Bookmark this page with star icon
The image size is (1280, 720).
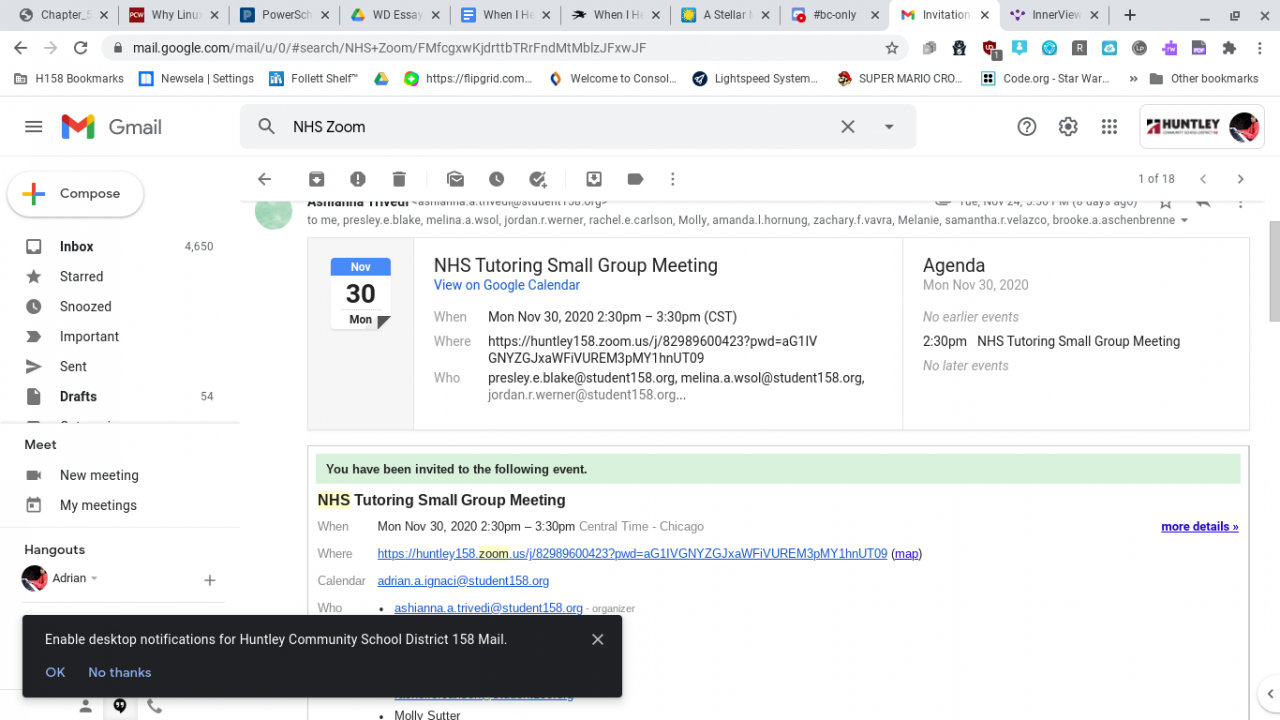click(892, 48)
